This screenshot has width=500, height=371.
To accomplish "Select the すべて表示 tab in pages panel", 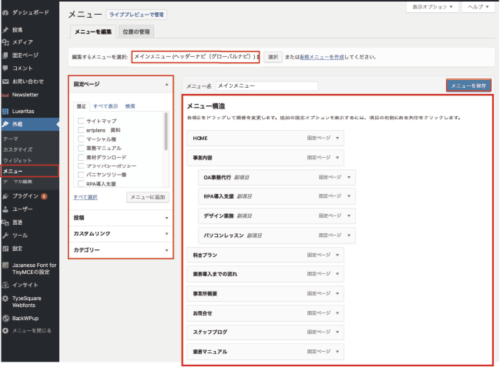I will [106, 106].
